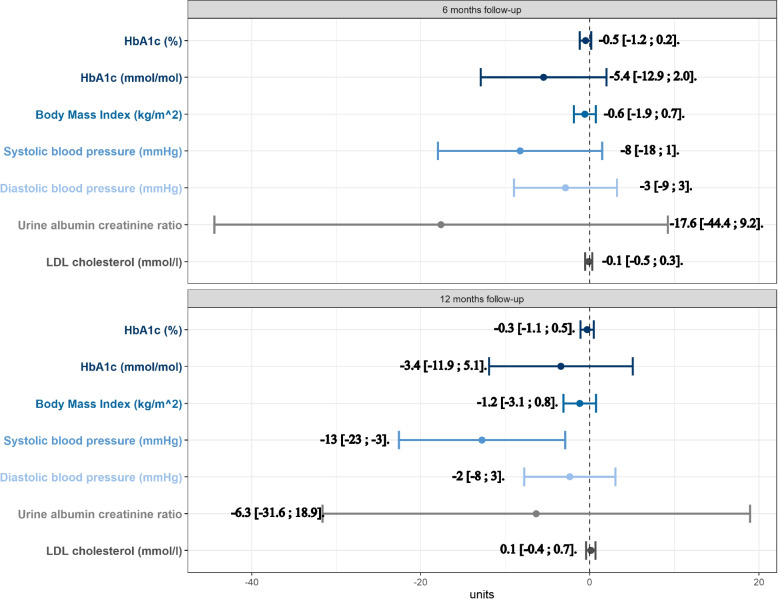Select 'Systolic blood pressure (mmHg)' label in 6 months panel
Viewport: 778px width, 599px height.
pyautogui.click(x=93, y=151)
